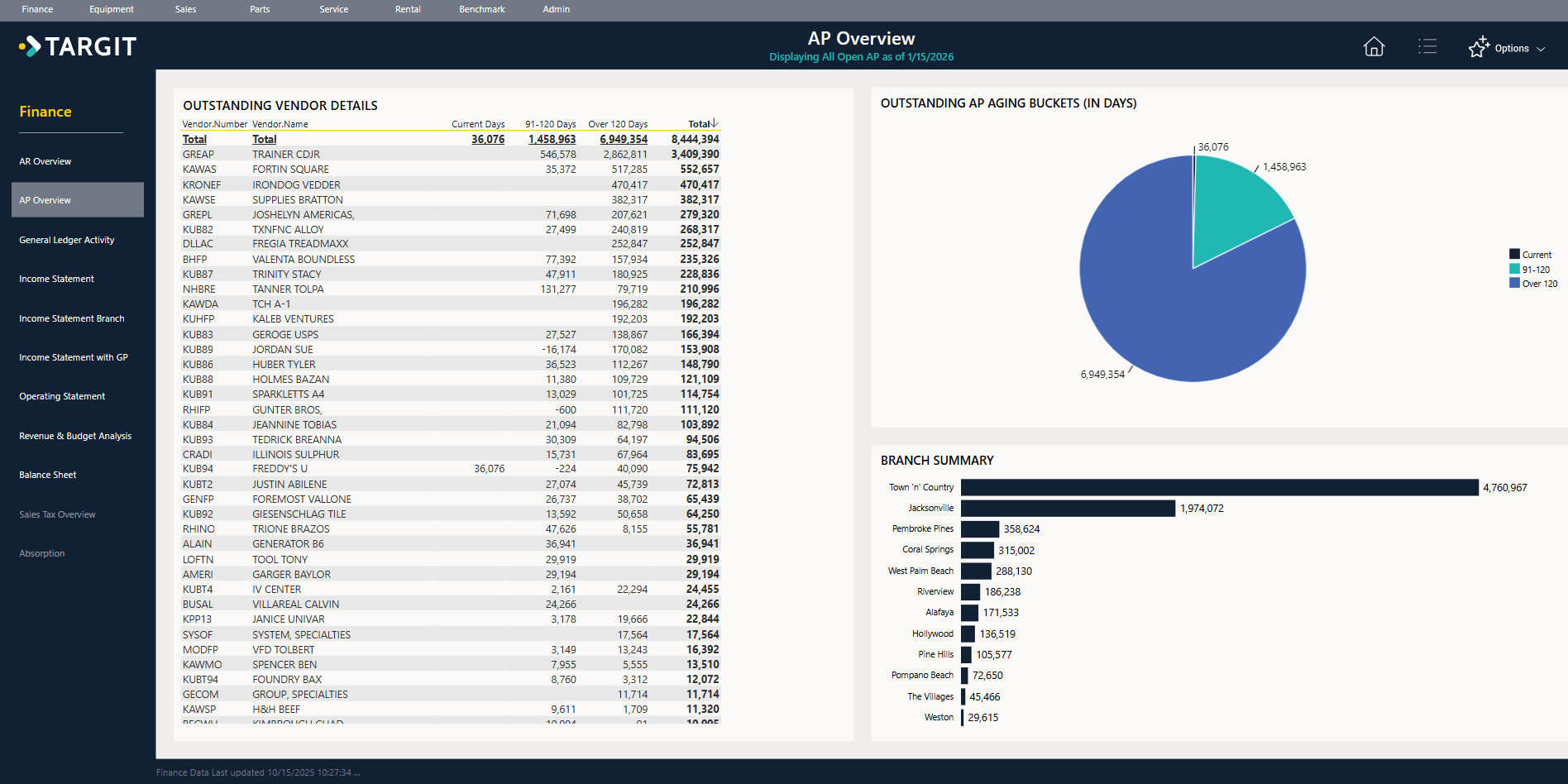Image resolution: width=1568 pixels, height=784 pixels.
Task: Open the AR Overview report
Action: click(45, 160)
